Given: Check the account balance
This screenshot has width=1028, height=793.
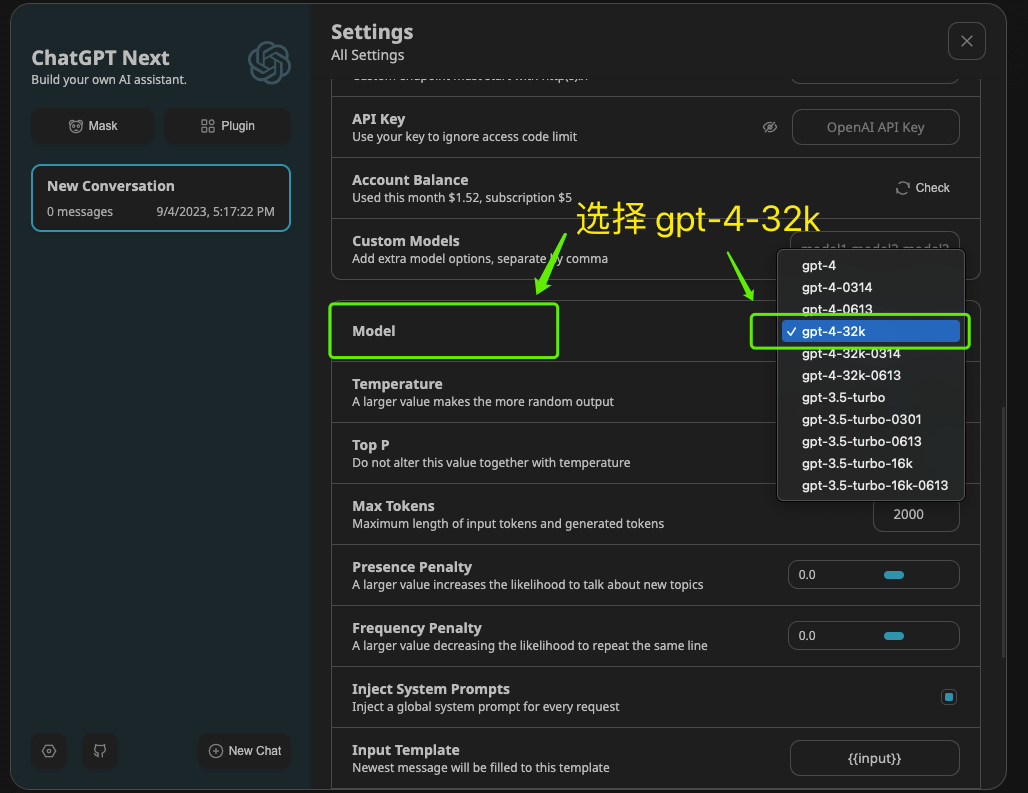Looking at the screenshot, I should [922, 188].
